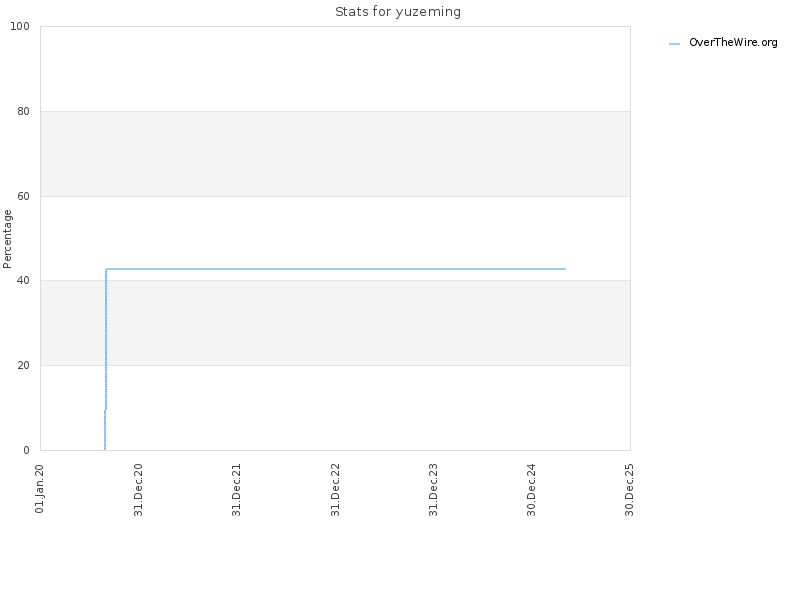Select the 80 y-axis tick label
Image resolution: width=800 pixels, height=600 pixels.
[23, 111]
